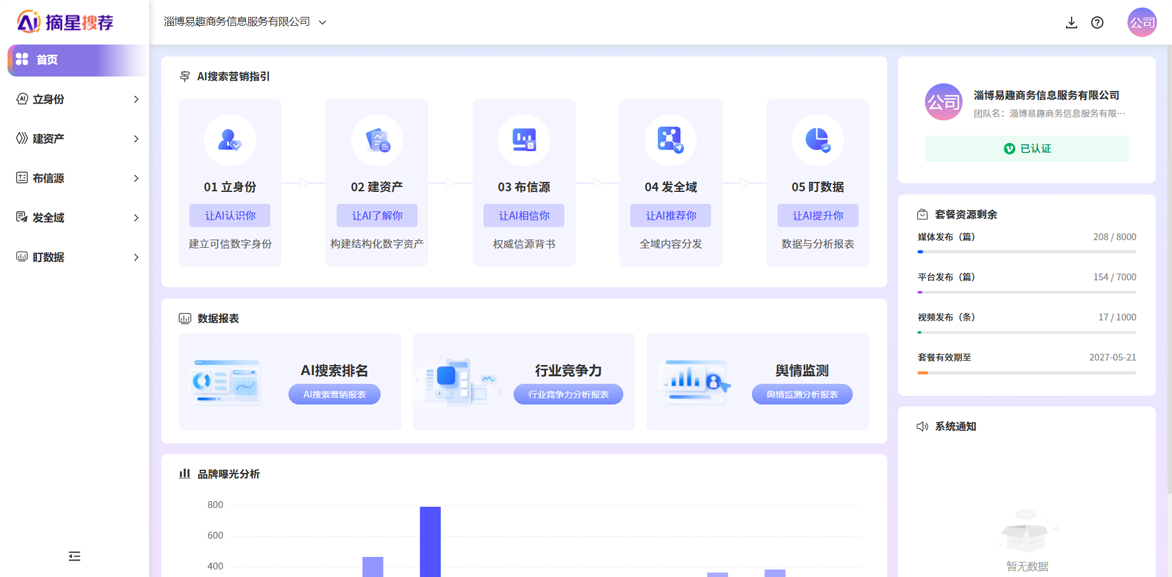Click the 208 / 8000 value
1172x577 pixels.
[1114, 237]
